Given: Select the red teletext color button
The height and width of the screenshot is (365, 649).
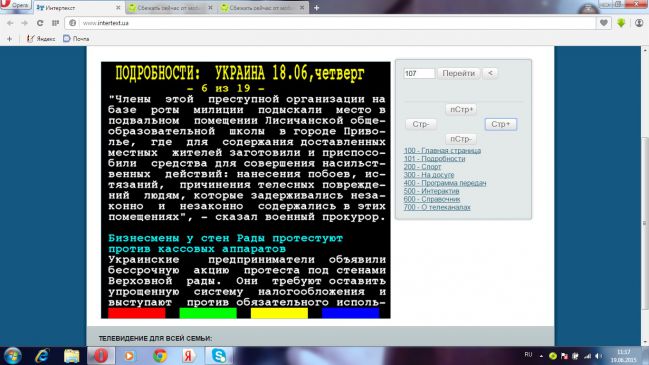Looking at the screenshot, I should coord(137,313).
